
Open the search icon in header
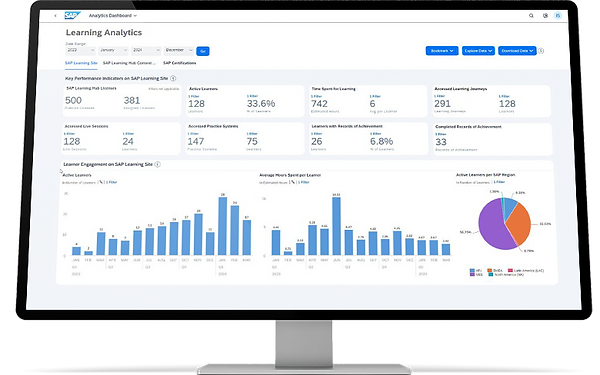click(x=531, y=16)
